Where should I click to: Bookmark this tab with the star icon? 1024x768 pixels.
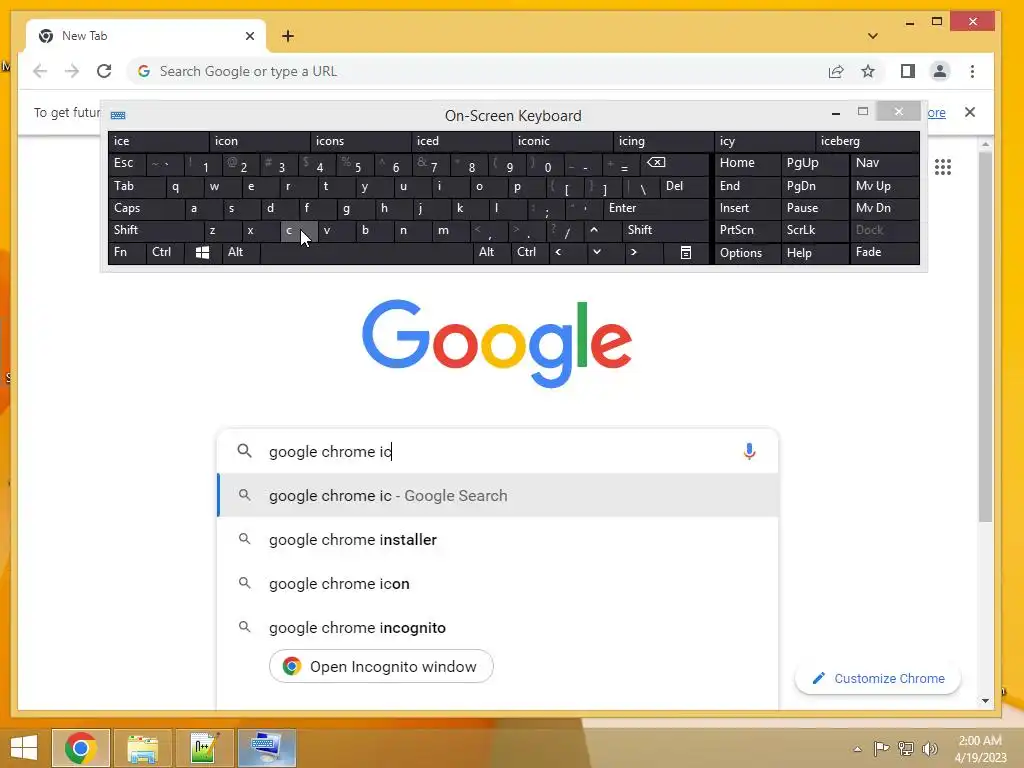pos(867,71)
